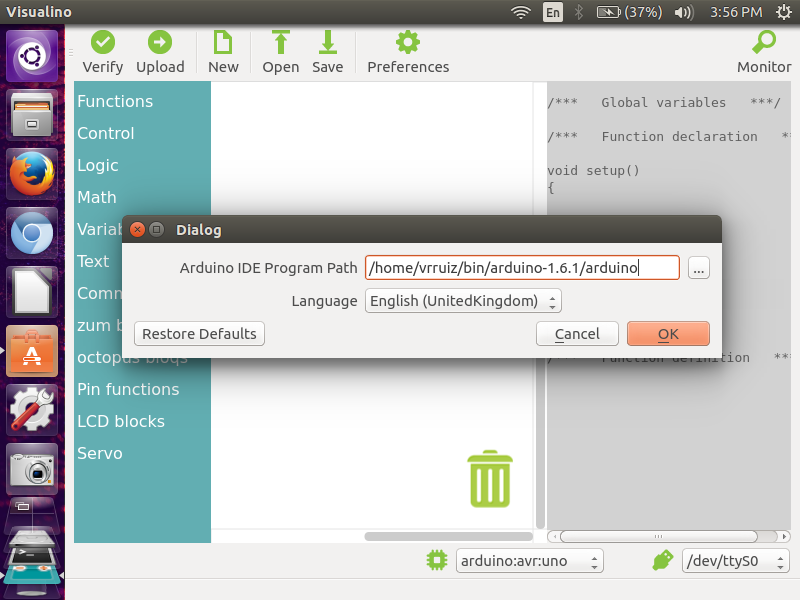Create a new file with New icon
This screenshot has width=800, height=600.
223,42
